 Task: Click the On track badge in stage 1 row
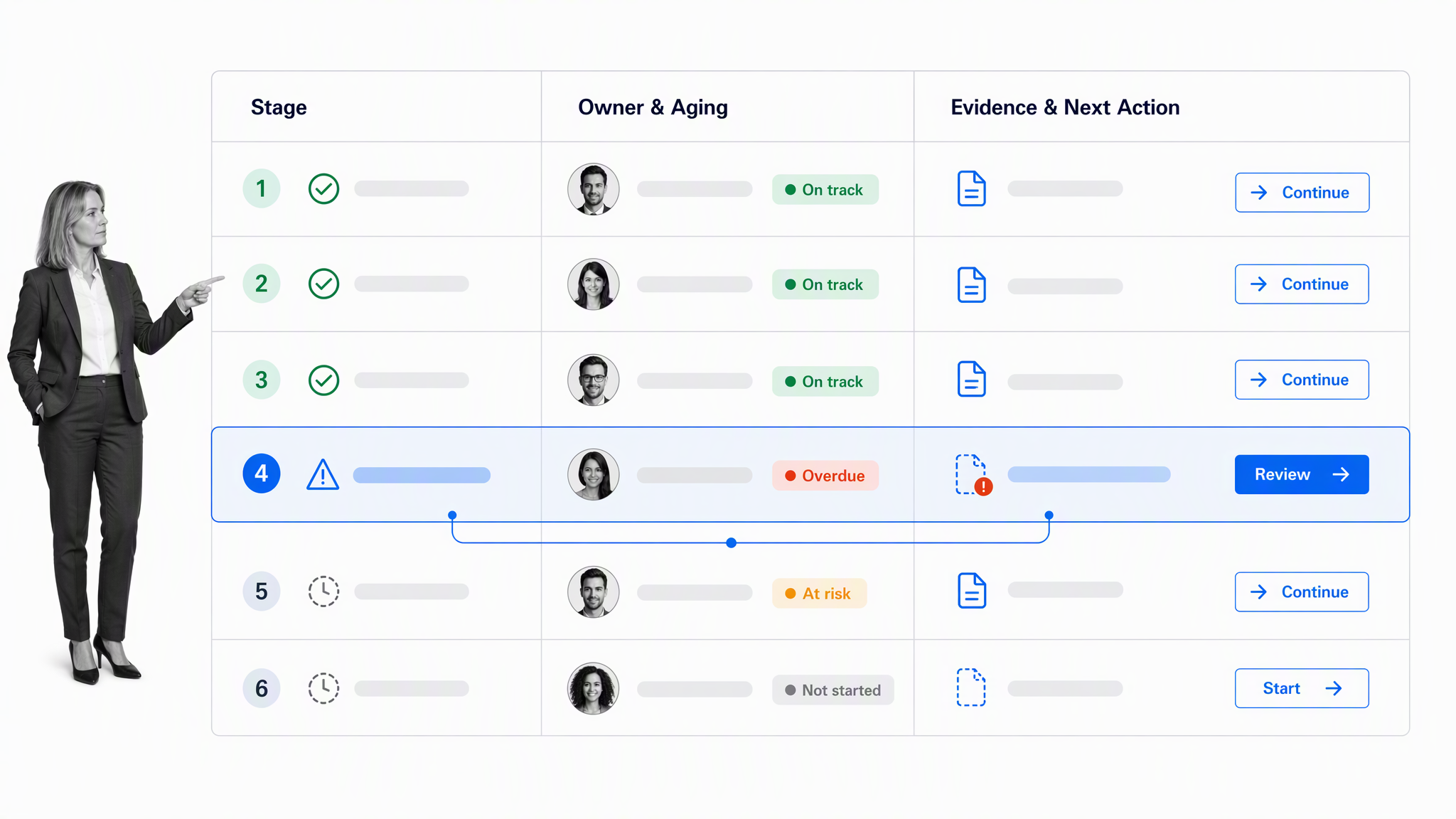point(825,190)
